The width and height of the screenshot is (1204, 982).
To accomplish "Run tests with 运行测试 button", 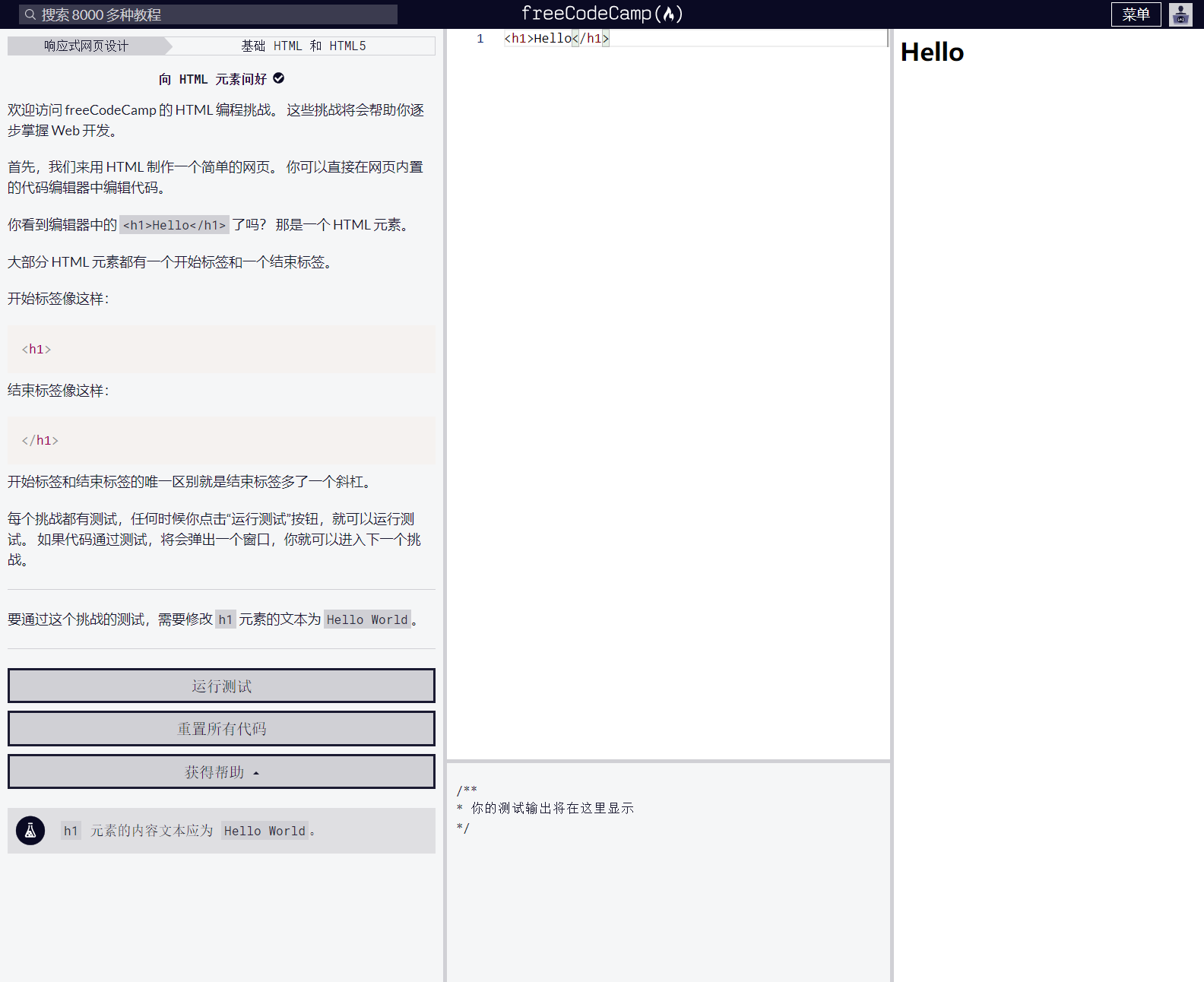I will click(x=221, y=686).
